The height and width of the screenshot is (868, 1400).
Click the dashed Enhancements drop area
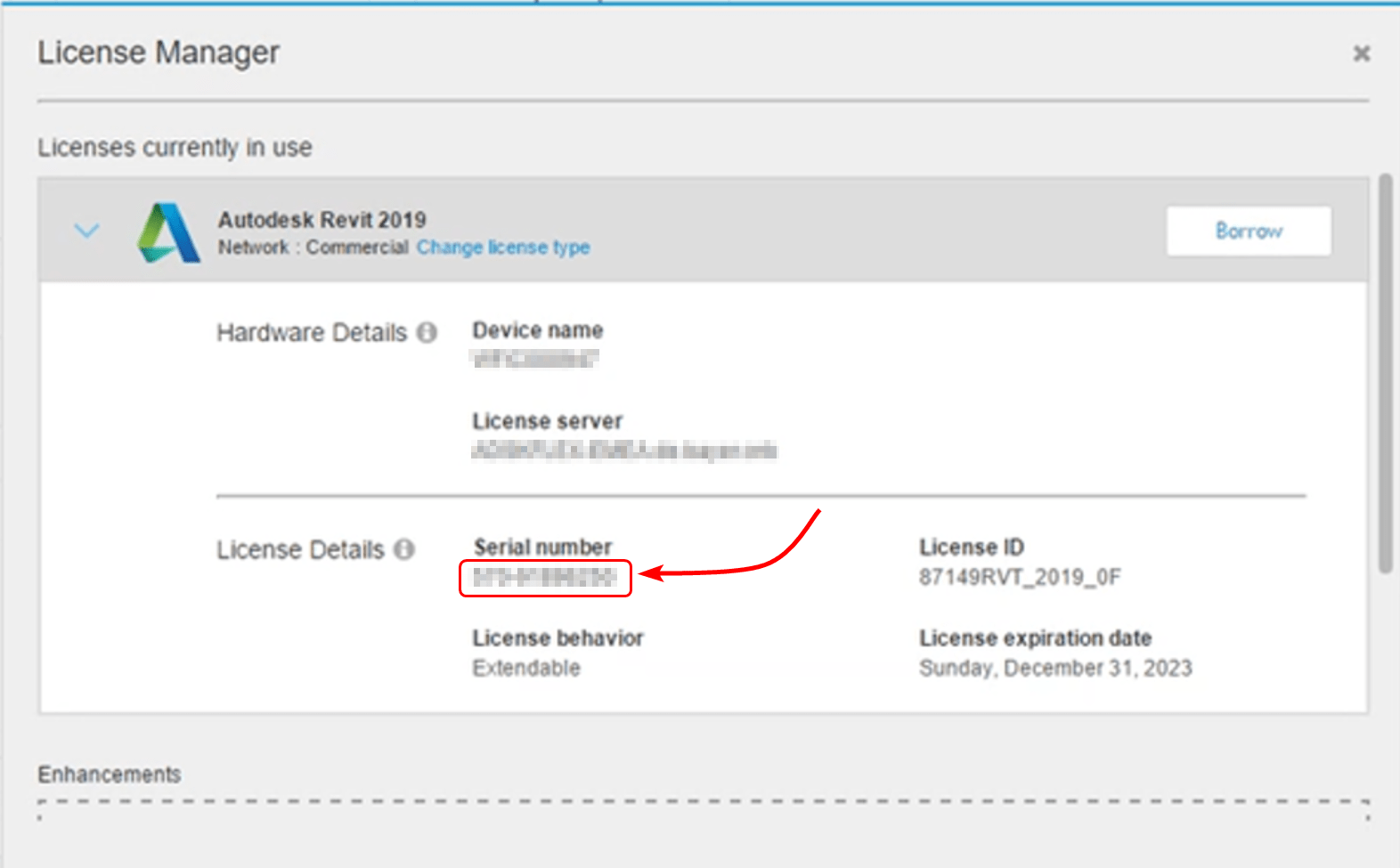[x=704, y=810]
